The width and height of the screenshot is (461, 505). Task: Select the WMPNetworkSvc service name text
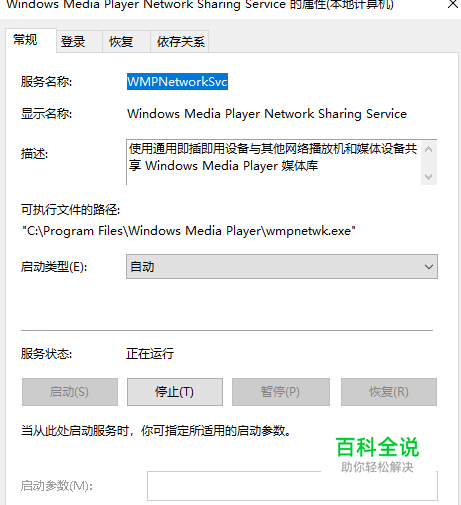coord(177,82)
